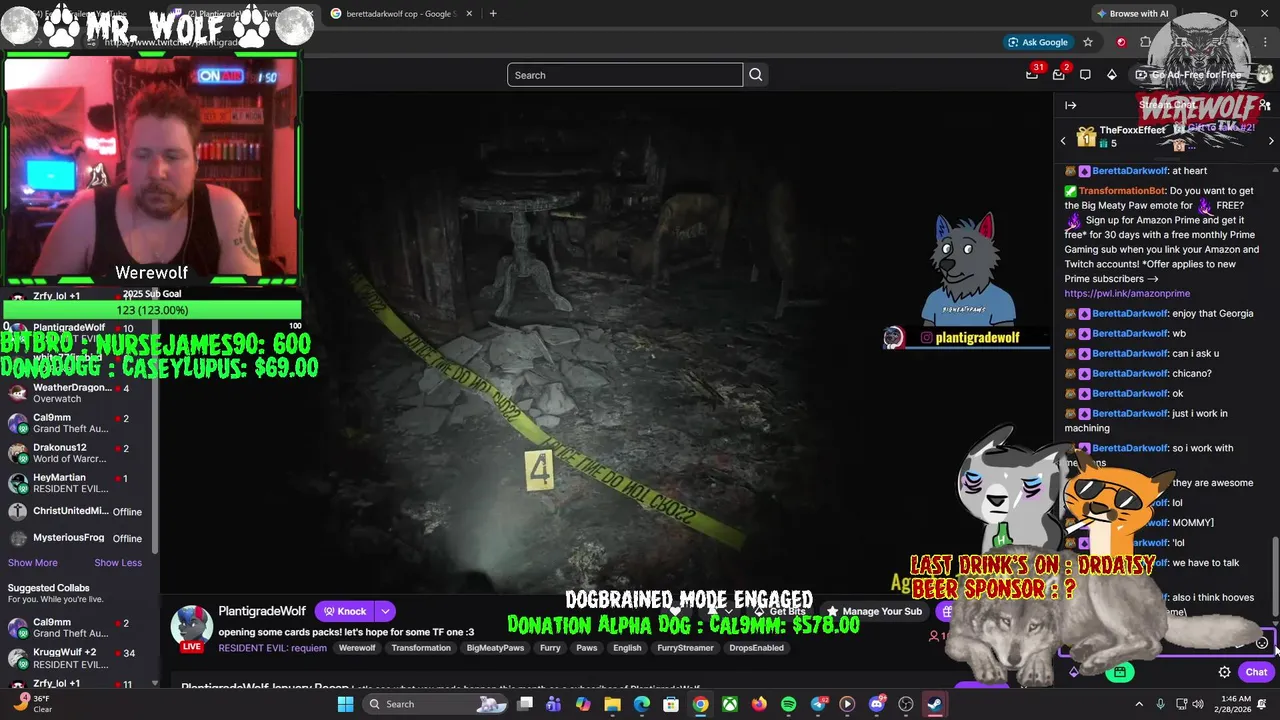1280x720 pixels.
Task: Show hidden system tray icons
Action: 1138,704
